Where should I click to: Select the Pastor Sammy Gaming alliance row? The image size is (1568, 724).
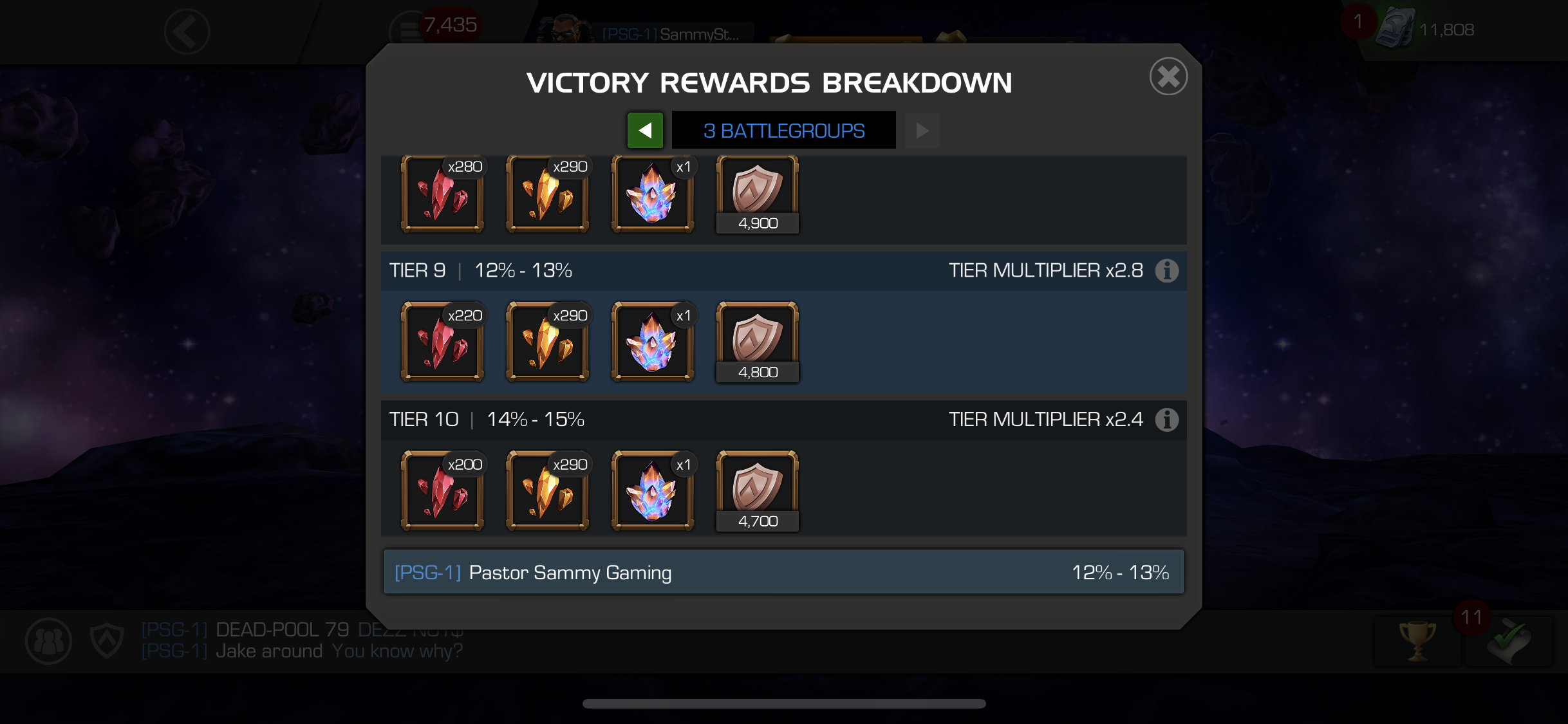[784, 572]
